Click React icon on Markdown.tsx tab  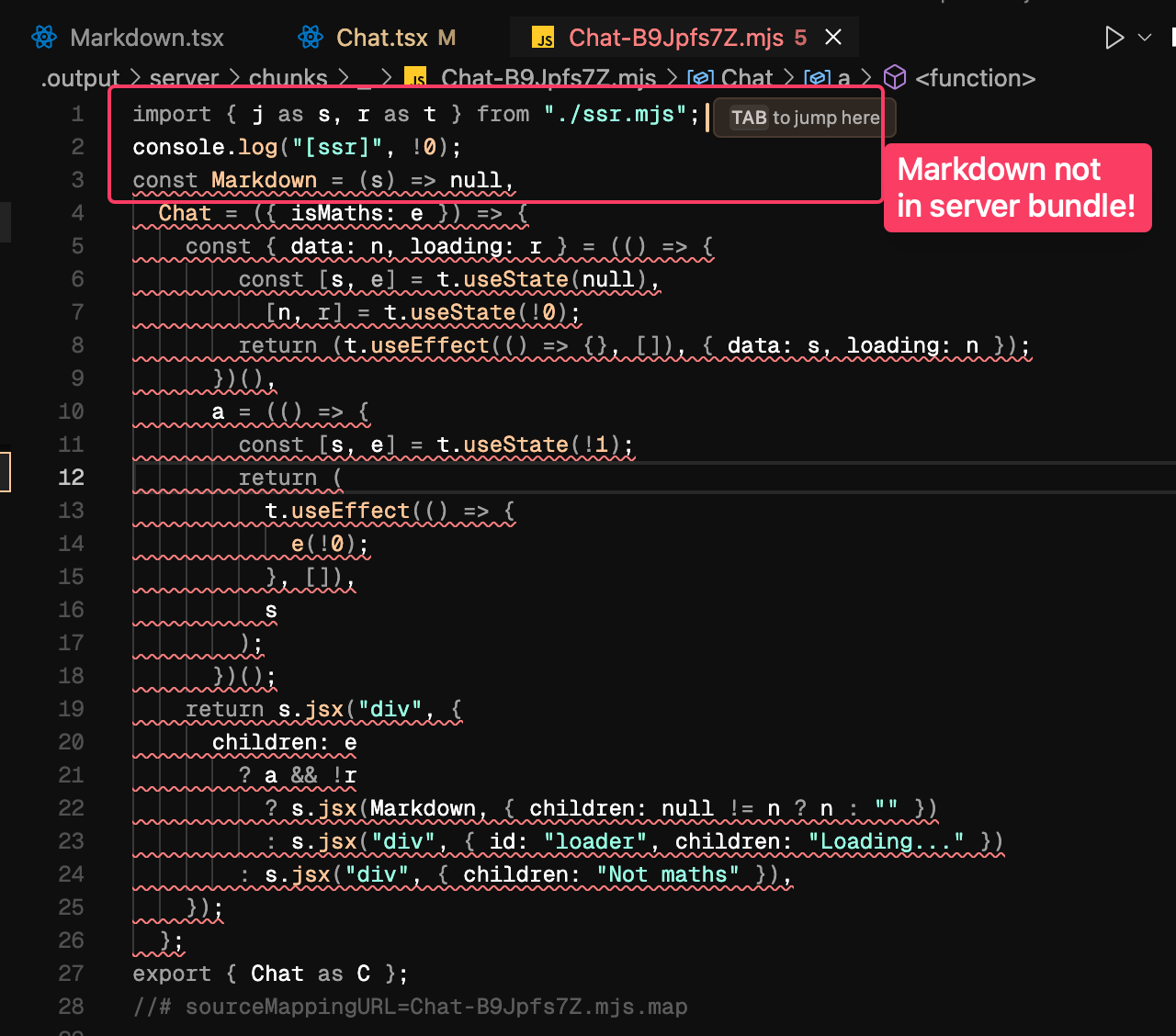click(x=44, y=38)
